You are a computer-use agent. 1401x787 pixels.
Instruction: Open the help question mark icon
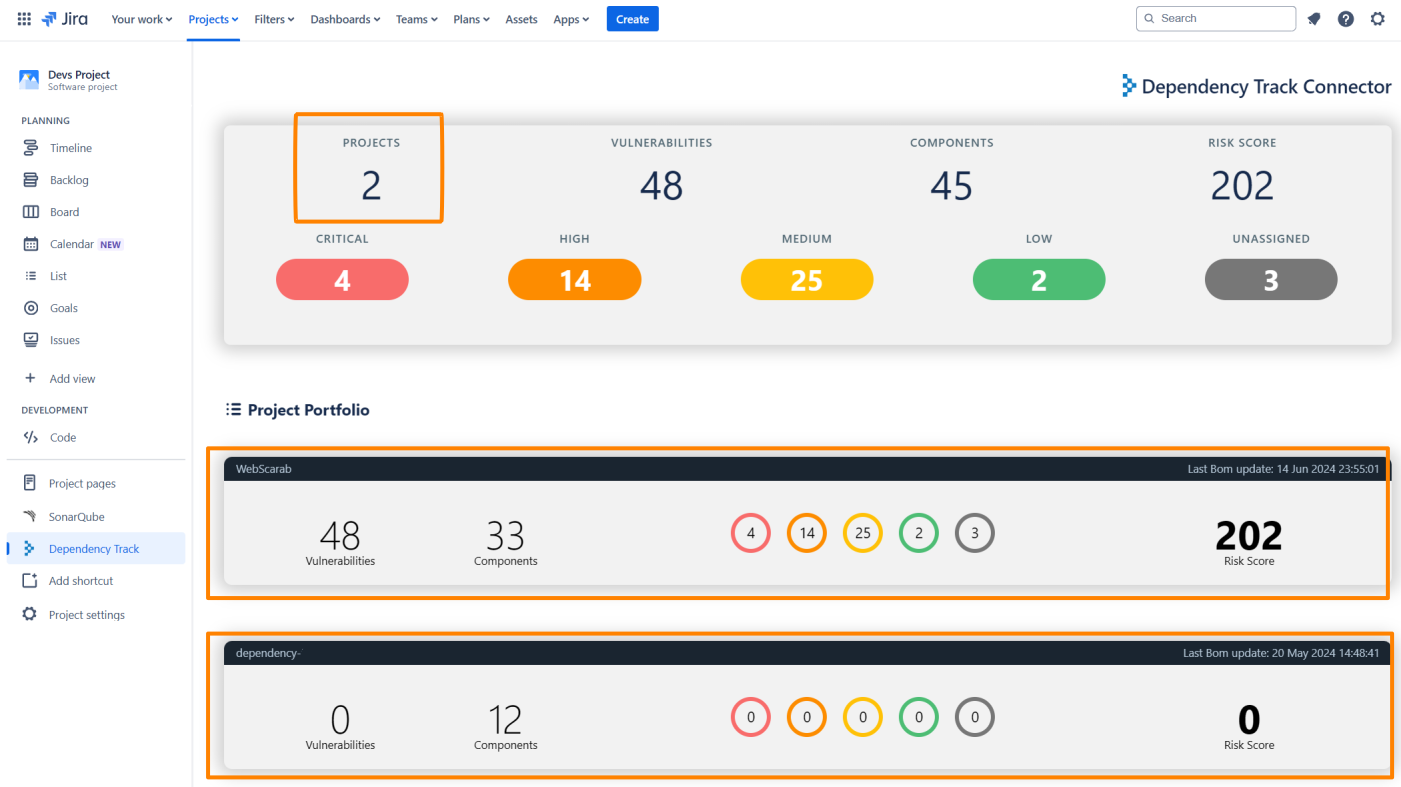coord(1346,19)
